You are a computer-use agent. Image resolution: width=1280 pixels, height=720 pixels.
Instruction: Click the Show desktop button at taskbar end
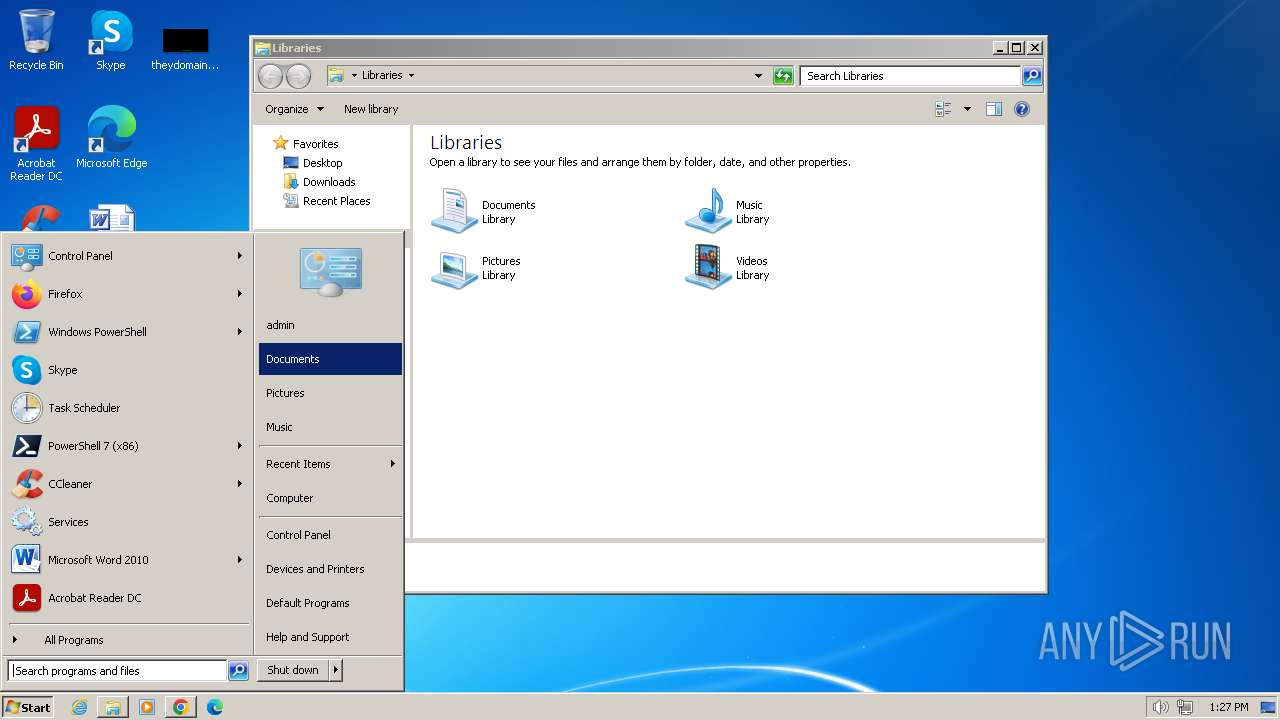1270,707
